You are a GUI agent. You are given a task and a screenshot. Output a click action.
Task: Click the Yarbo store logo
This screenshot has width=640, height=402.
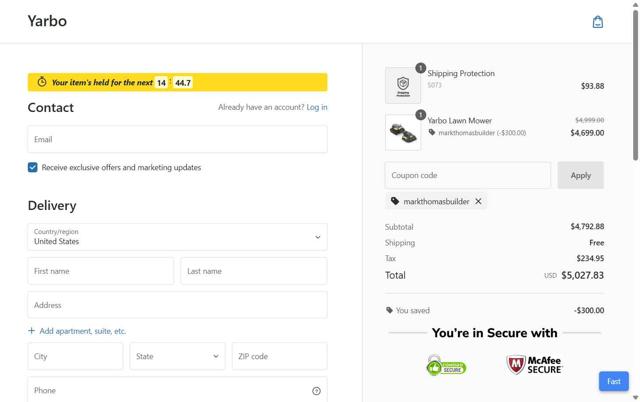[47, 21]
